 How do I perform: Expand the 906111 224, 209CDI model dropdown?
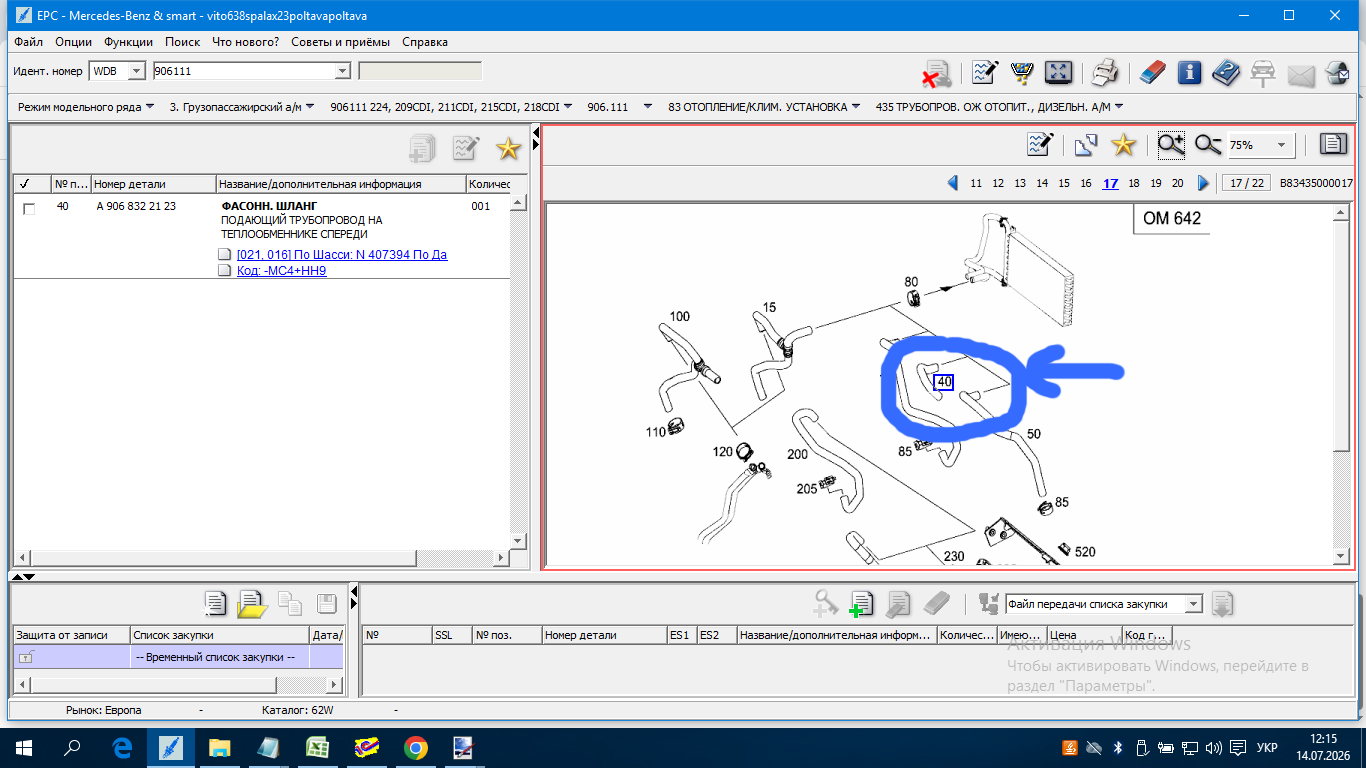coord(569,107)
